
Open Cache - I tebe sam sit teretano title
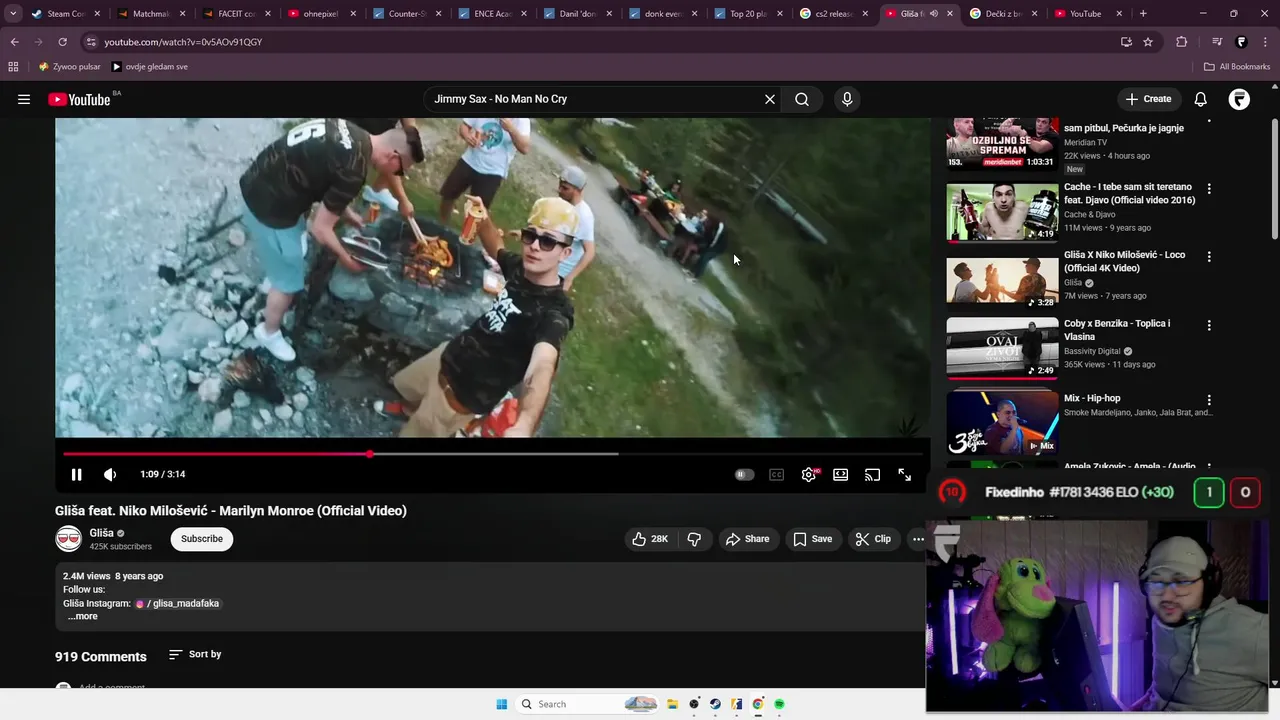pos(1130,193)
